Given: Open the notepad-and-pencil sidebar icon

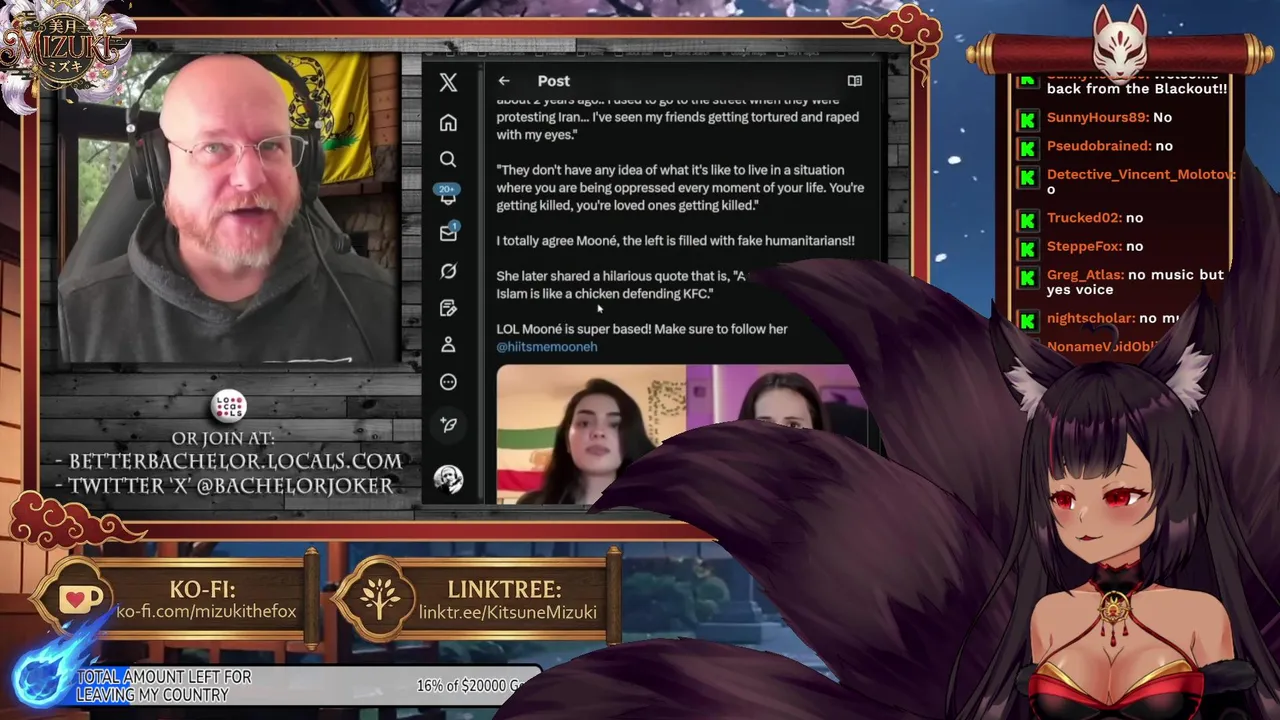Looking at the screenshot, I should point(448,308).
